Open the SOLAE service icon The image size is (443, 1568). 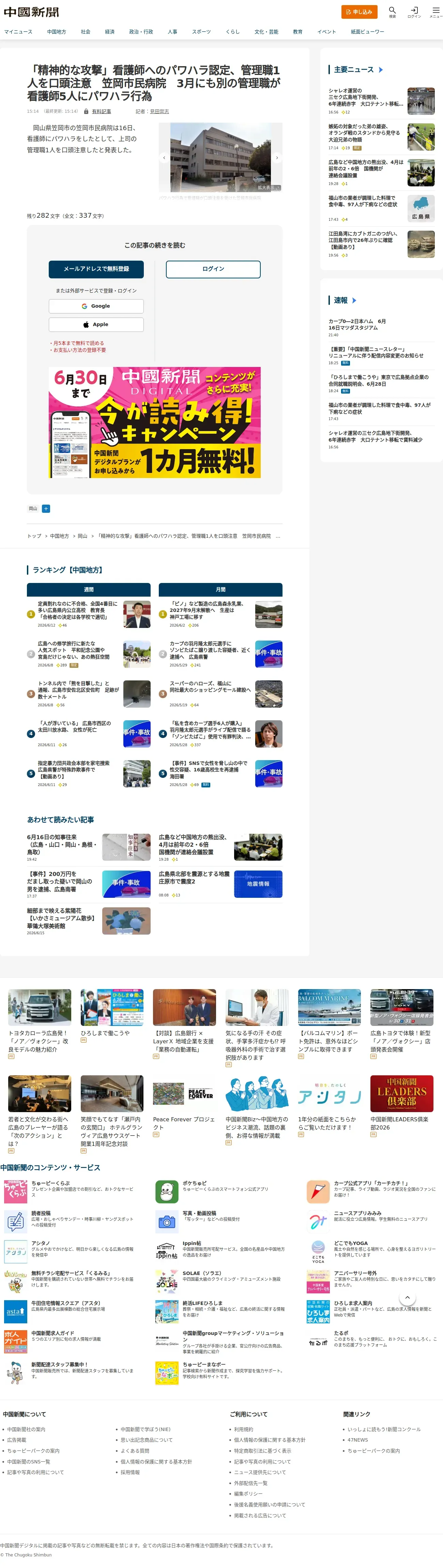pyautogui.click(x=167, y=1281)
